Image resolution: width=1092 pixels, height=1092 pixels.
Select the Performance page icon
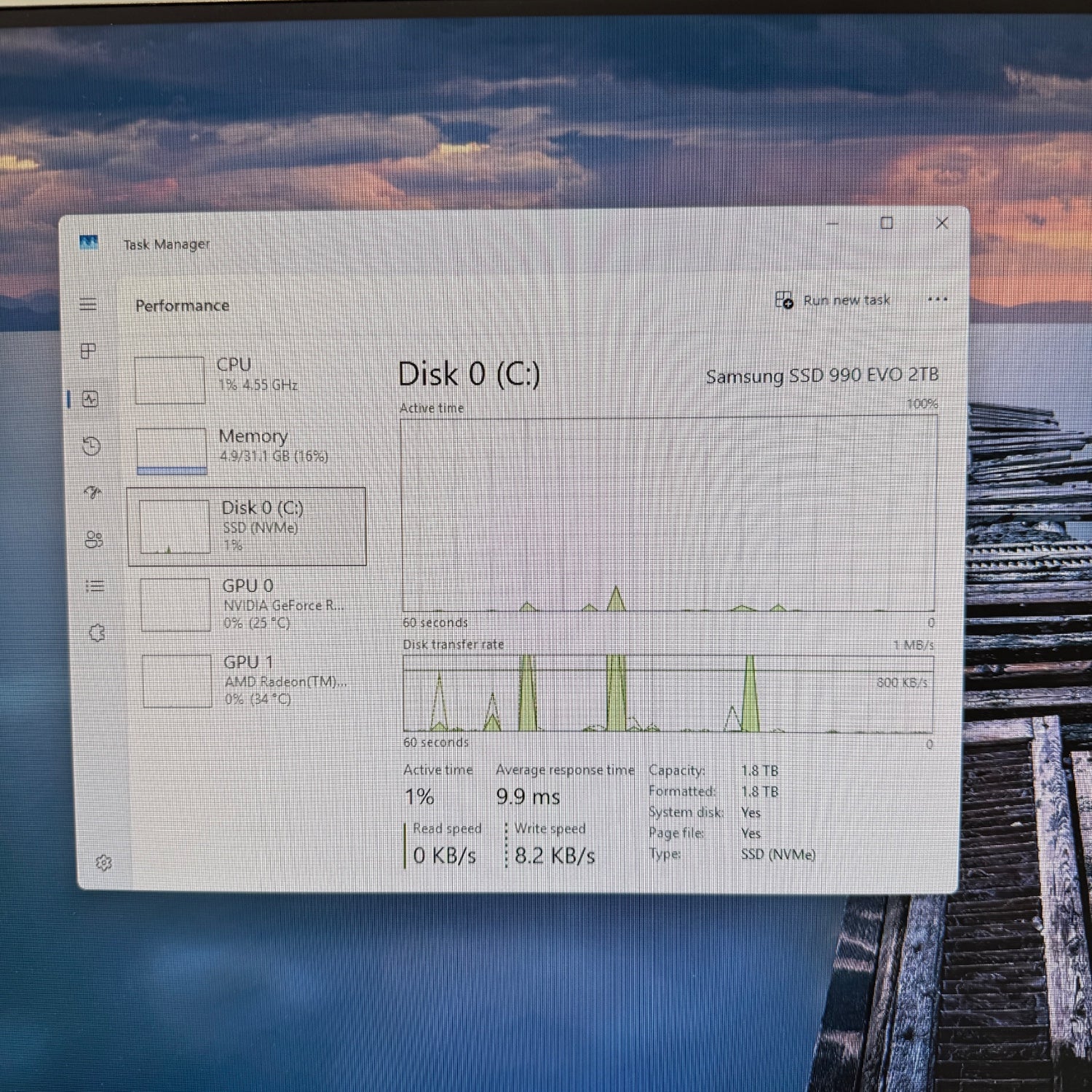coord(90,399)
